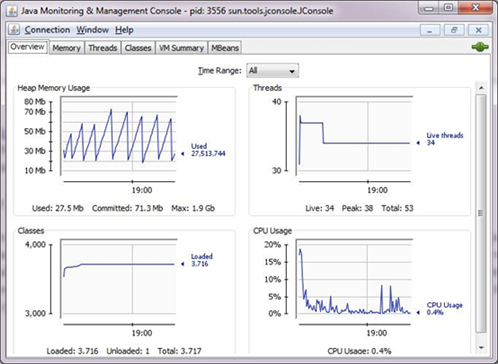Click the 'Time Range:' label
This screenshot has width=498, height=364.
220,71
